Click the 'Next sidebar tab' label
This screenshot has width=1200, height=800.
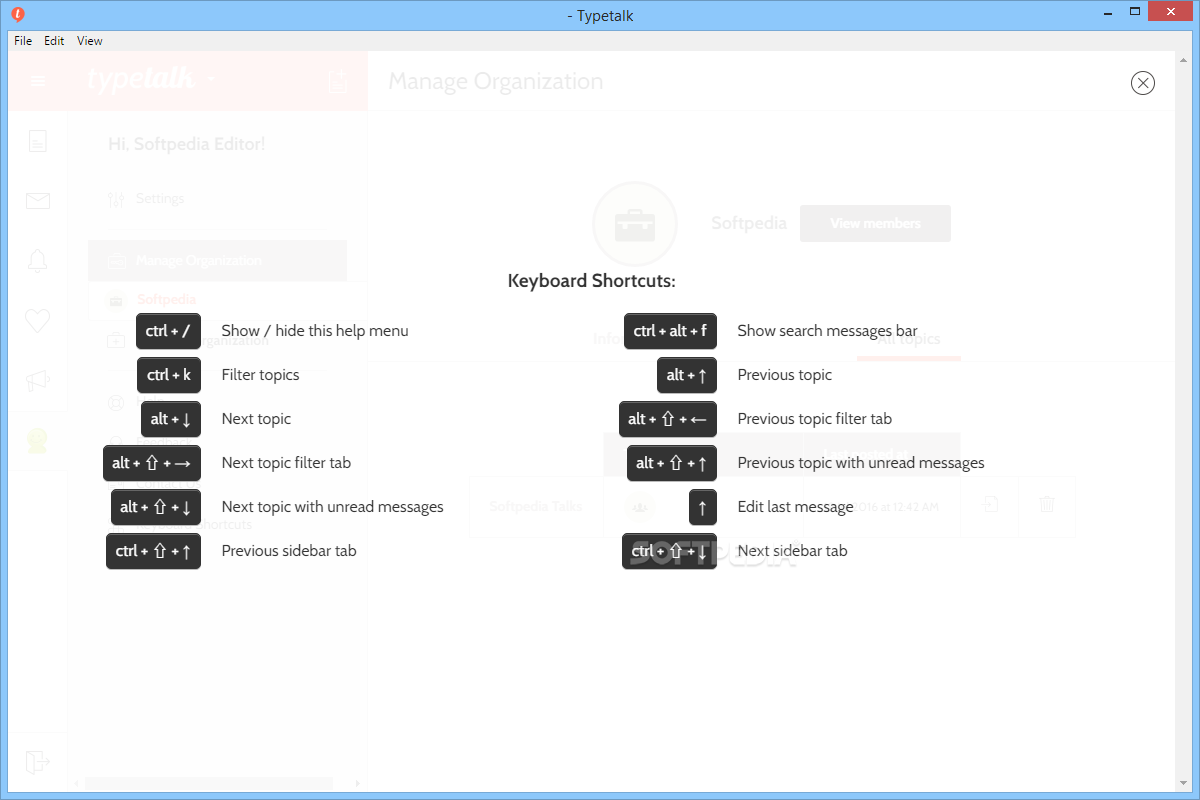[x=792, y=551]
